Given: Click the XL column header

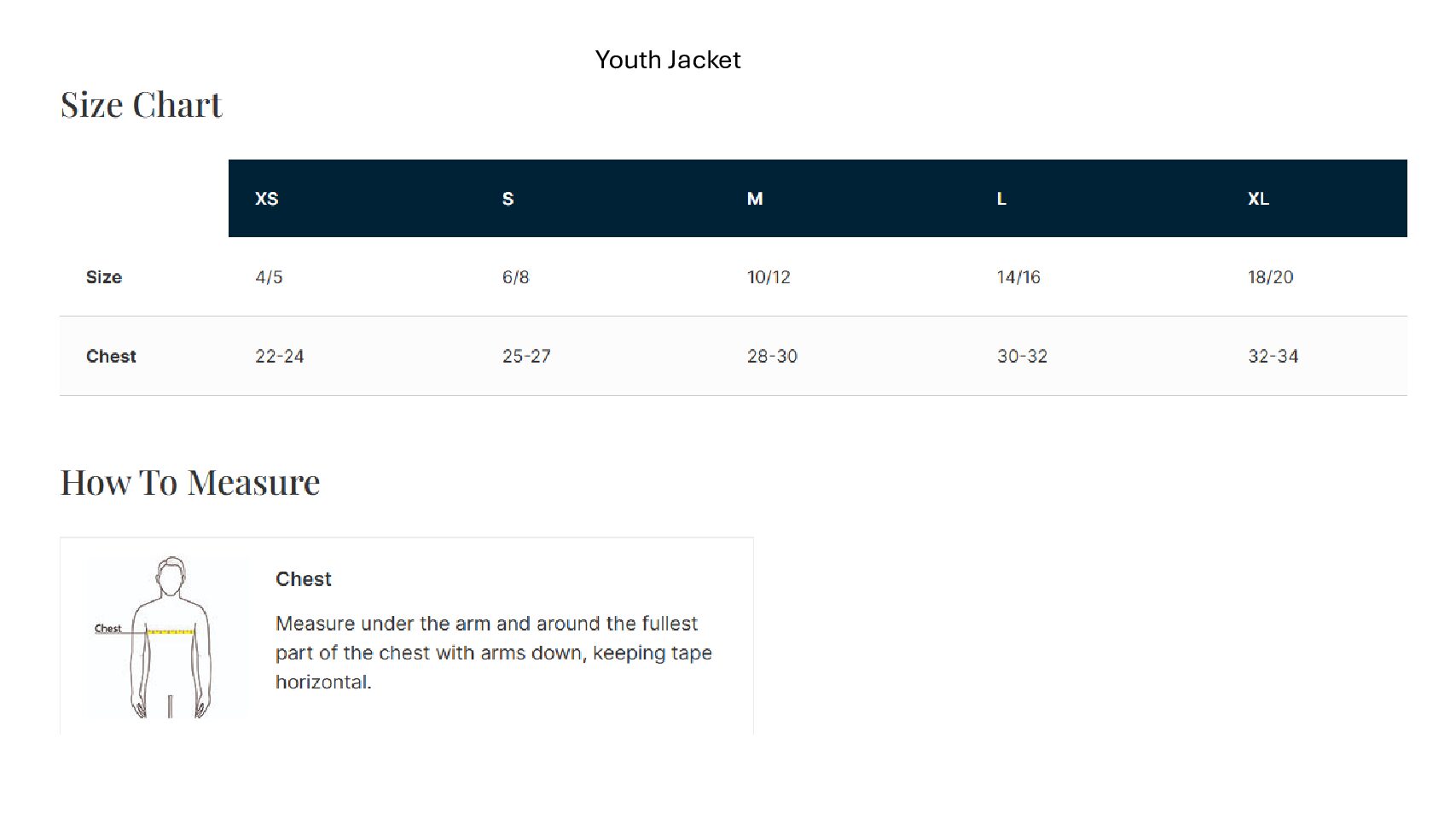Looking at the screenshot, I should pos(1258,199).
